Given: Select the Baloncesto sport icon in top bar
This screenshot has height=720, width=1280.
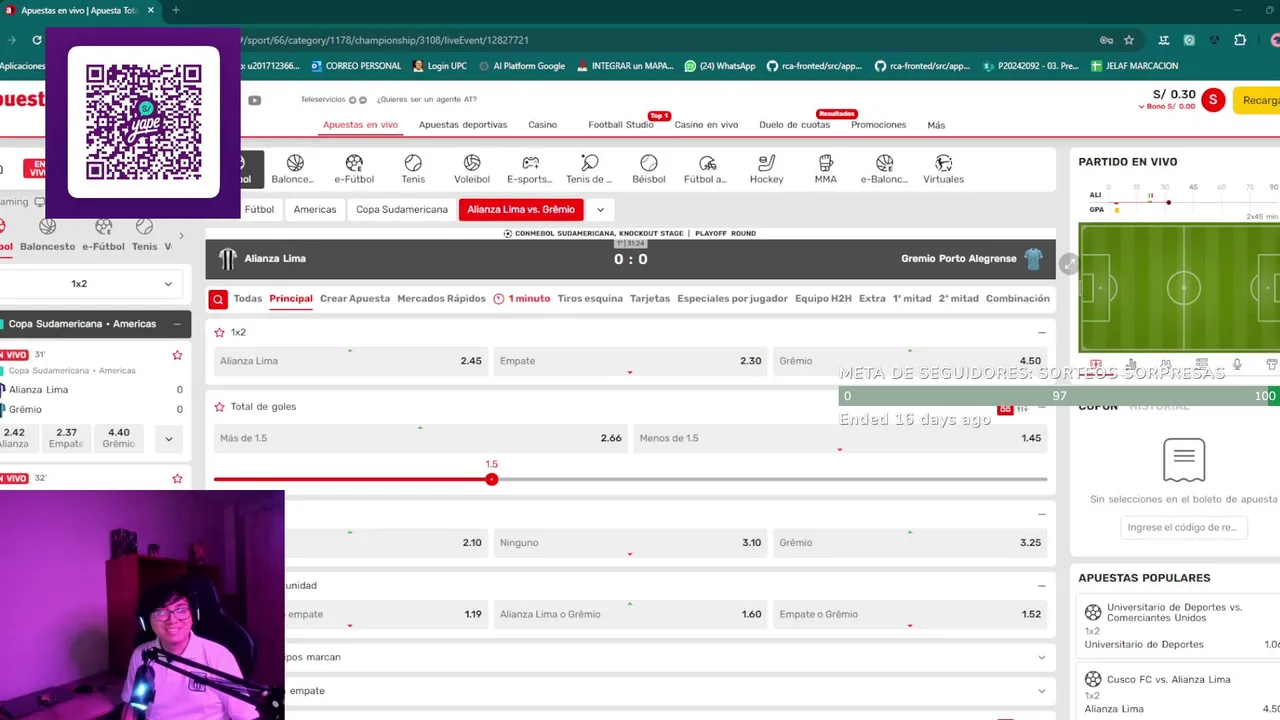Looking at the screenshot, I should (294, 163).
